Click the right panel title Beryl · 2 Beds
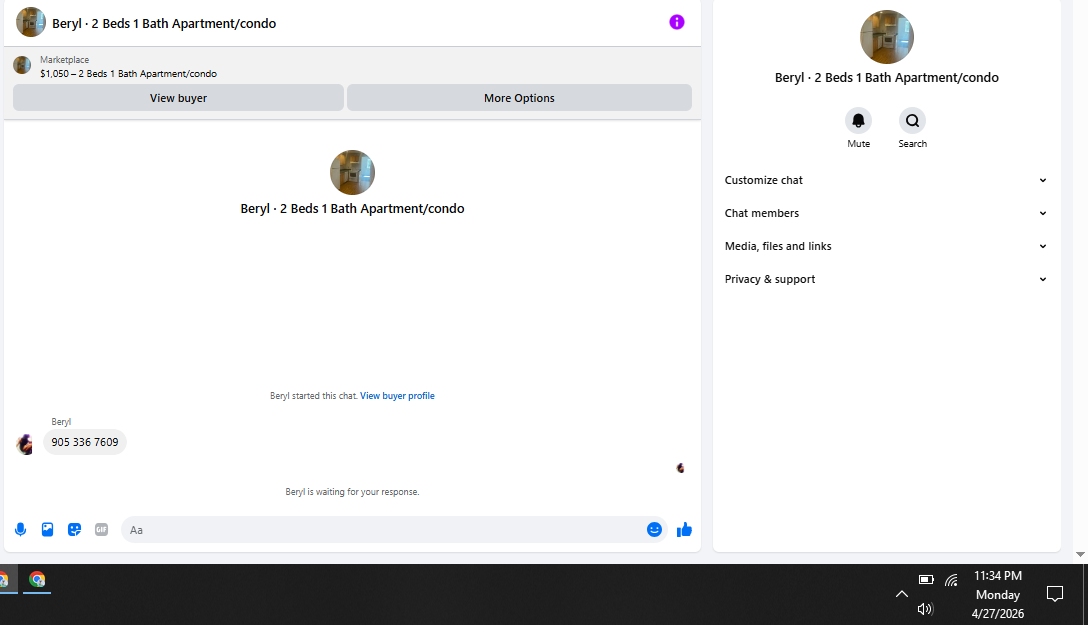1088x625 pixels. click(x=886, y=78)
